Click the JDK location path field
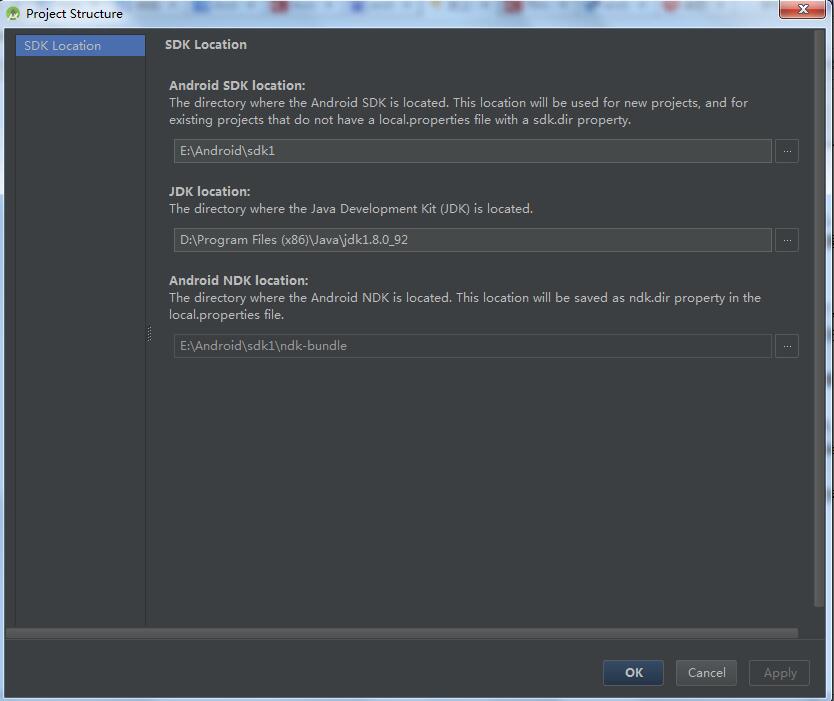Viewport: 834px width, 701px height. pyautogui.click(x=472, y=240)
